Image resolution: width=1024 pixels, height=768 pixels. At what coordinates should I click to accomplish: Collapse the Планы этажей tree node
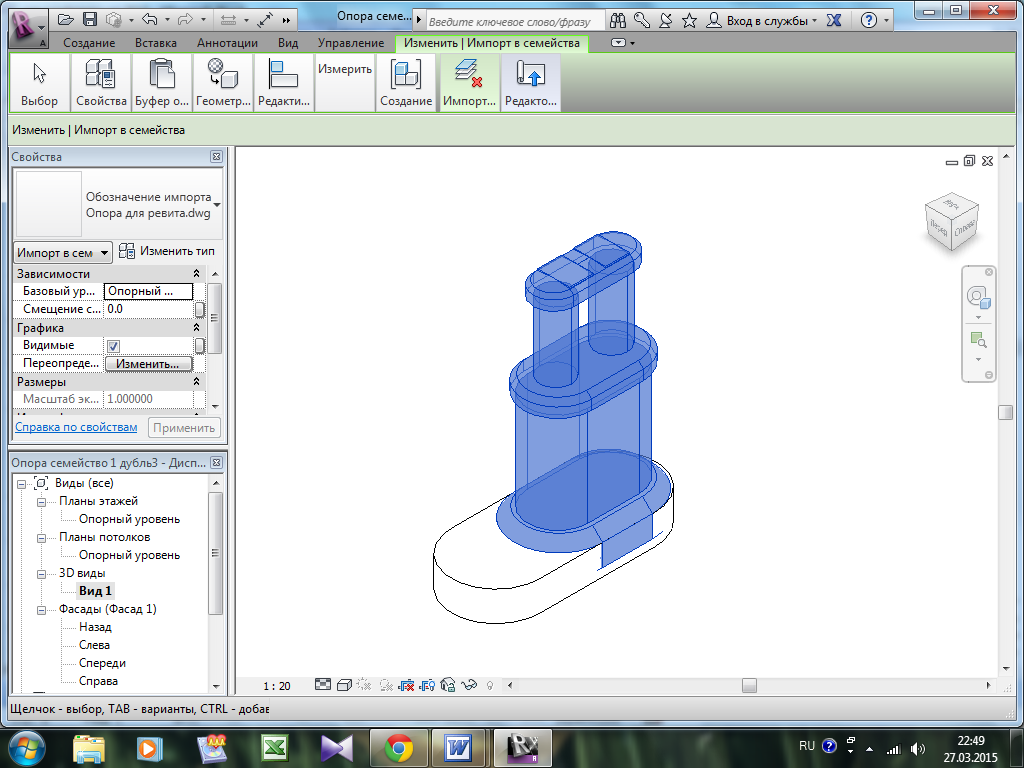(42, 501)
